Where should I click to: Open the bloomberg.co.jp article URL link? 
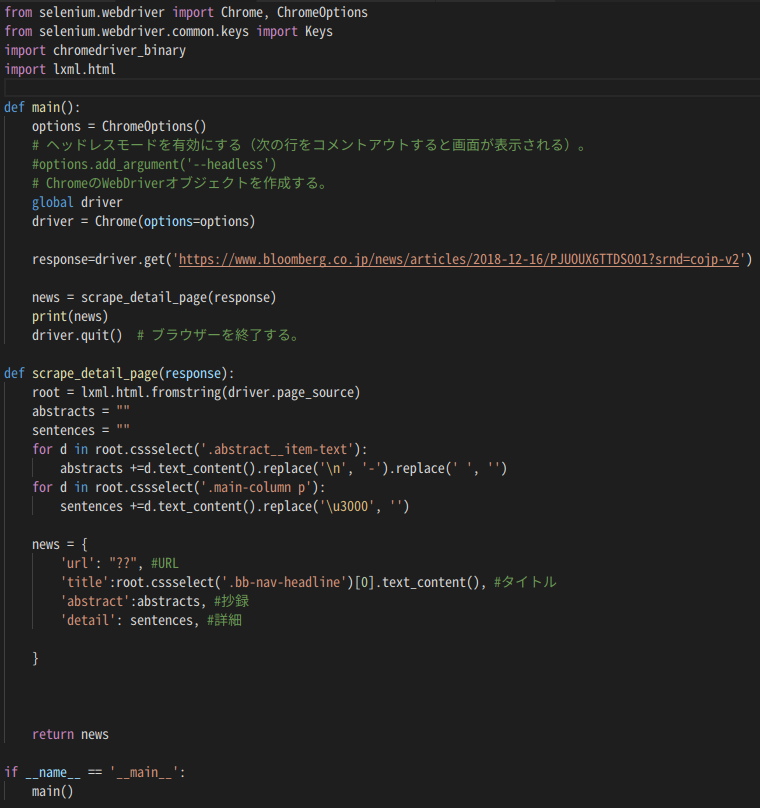pyautogui.click(x=459, y=259)
